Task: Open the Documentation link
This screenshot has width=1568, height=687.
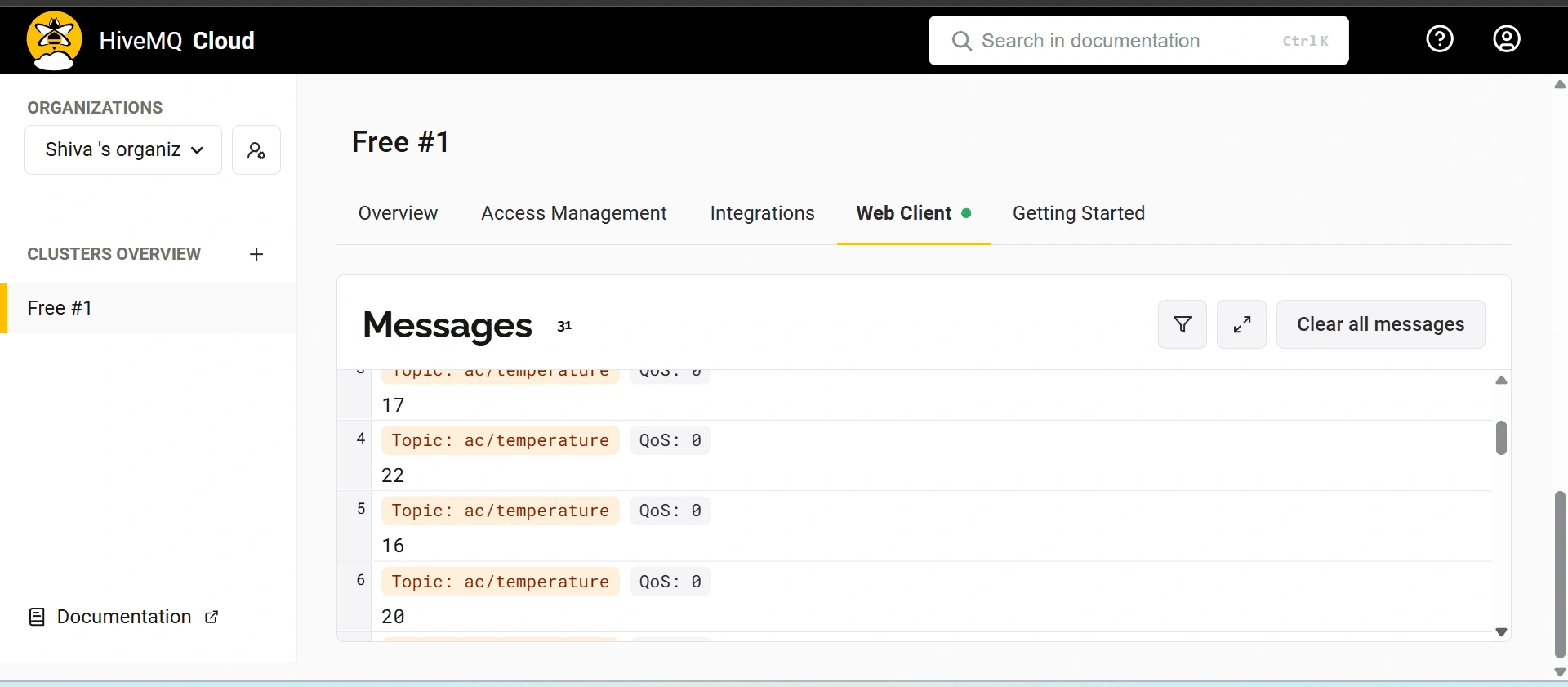Action: coord(124,617)
